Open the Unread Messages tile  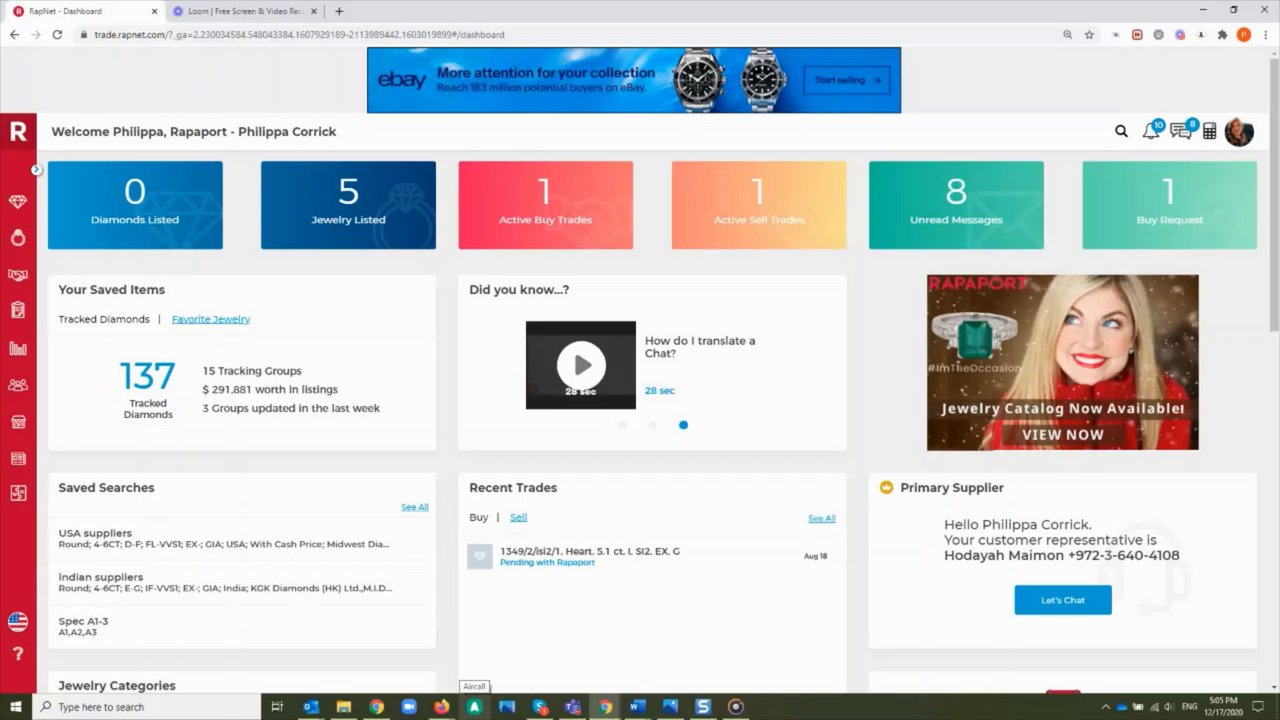tap(956, 205)
